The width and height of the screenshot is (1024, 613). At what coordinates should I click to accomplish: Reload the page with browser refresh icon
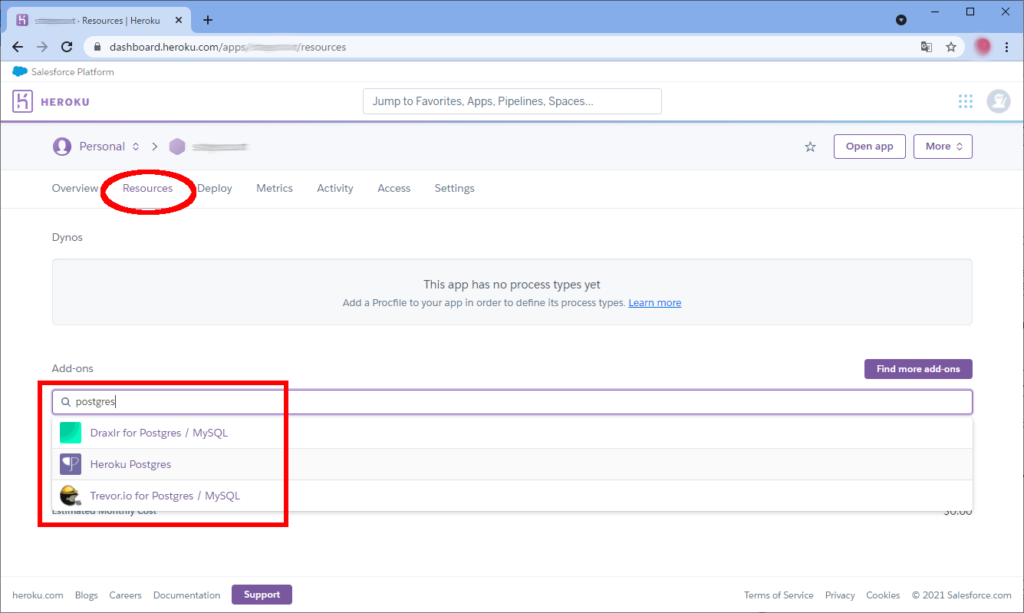click(67, 47)
